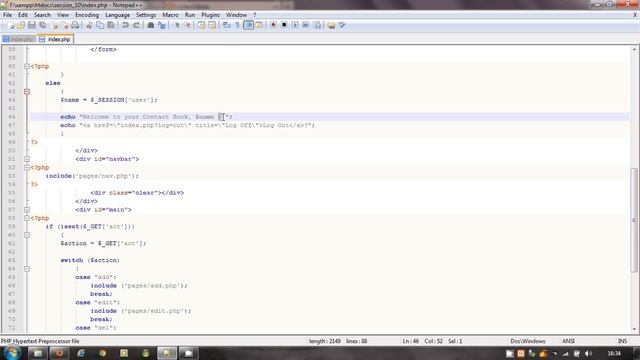Start macro recording with red dot

(x=273, y=25)
